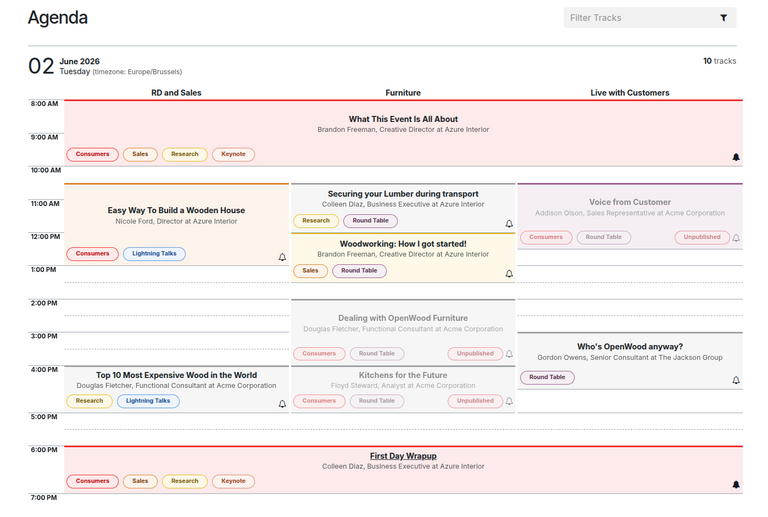
Task: Click Round Table tag on Securing your Lumber
Action: pyautogui.click(x=370, y=221)
